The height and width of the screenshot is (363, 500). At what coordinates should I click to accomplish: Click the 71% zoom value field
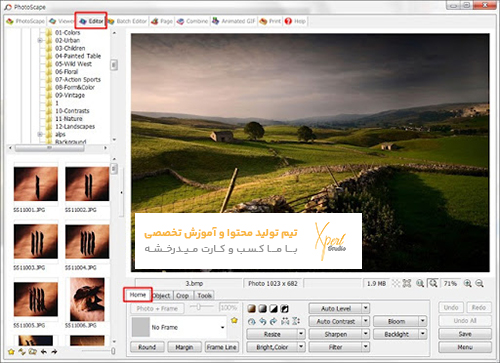(451, 283)
